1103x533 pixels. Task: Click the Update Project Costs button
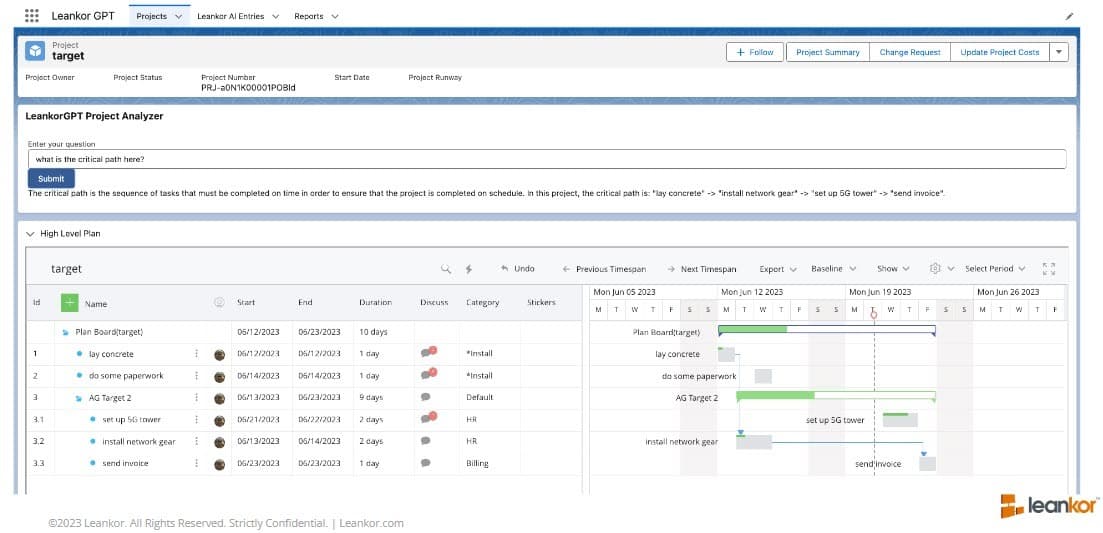(x=1000, y=52)
